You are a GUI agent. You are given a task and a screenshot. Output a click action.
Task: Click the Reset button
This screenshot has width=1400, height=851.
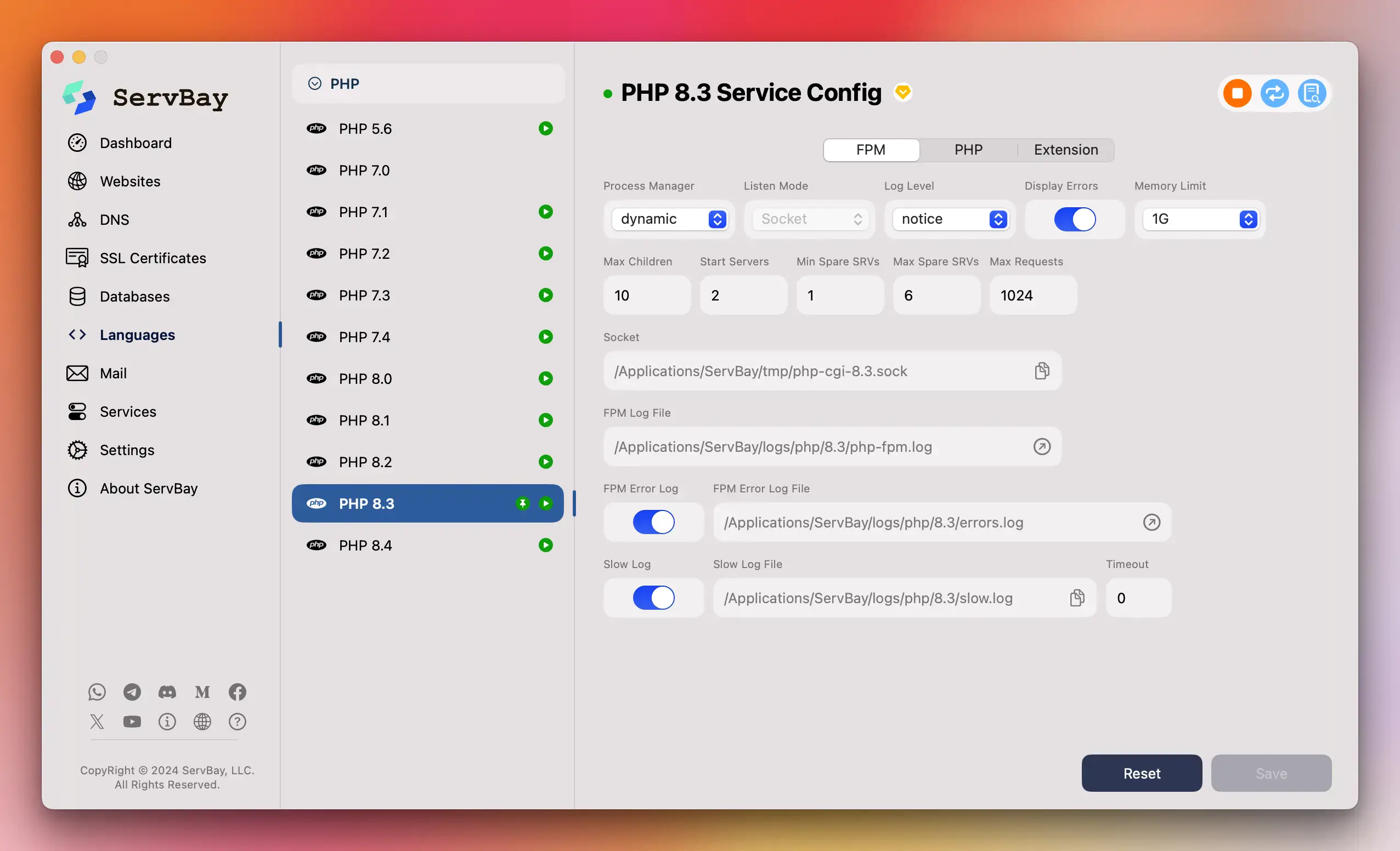[1141, 772]
